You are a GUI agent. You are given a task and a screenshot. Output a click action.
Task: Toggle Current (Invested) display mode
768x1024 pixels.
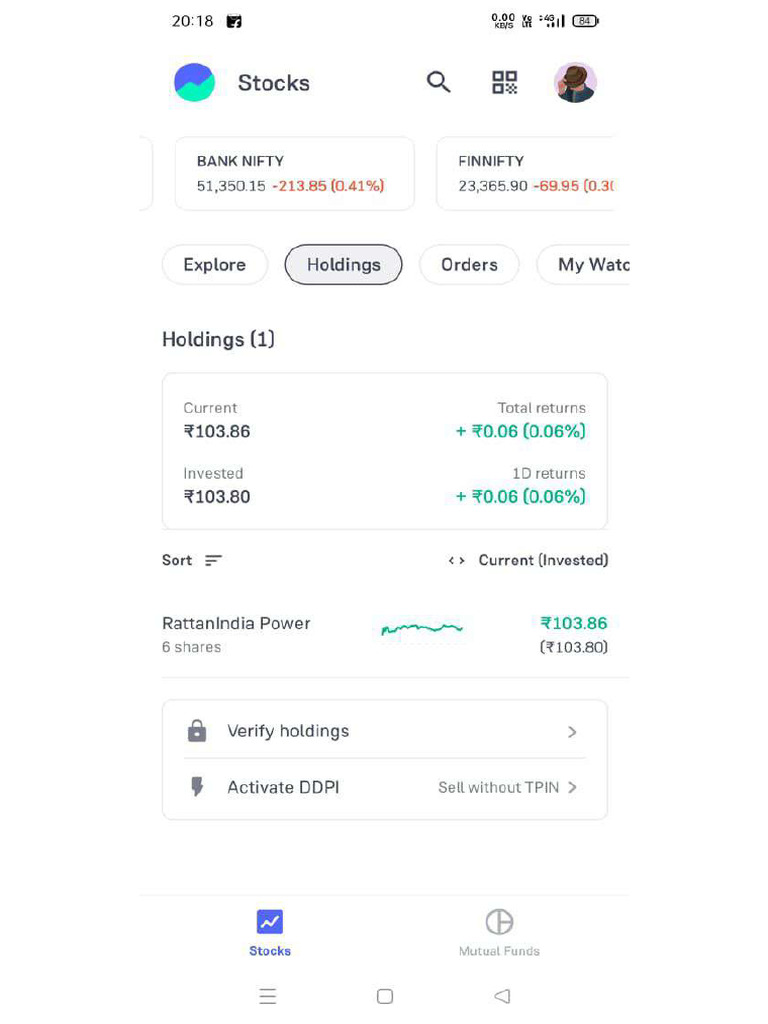[x=528, y=561]
